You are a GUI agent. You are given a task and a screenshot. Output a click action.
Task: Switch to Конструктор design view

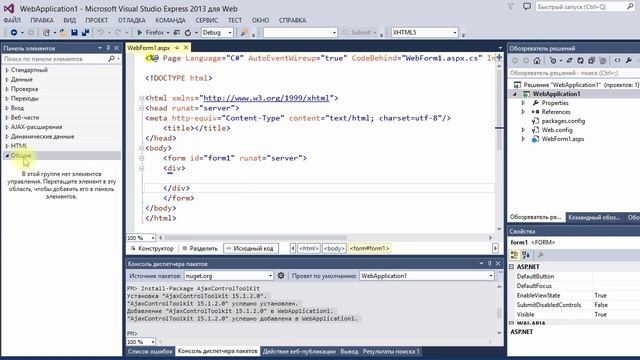coord(152,248)
